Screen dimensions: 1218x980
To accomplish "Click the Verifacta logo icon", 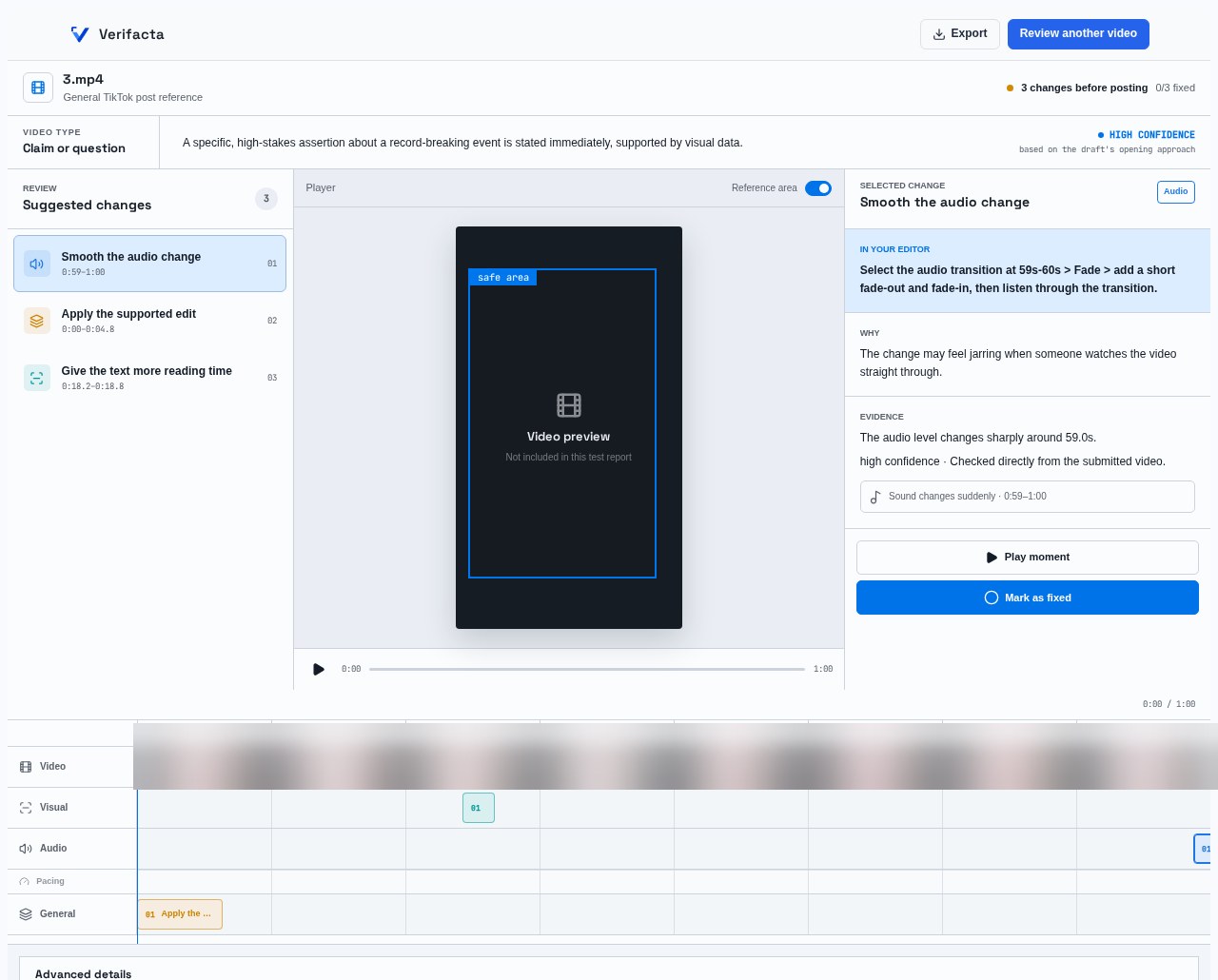I will coord(80,34).
